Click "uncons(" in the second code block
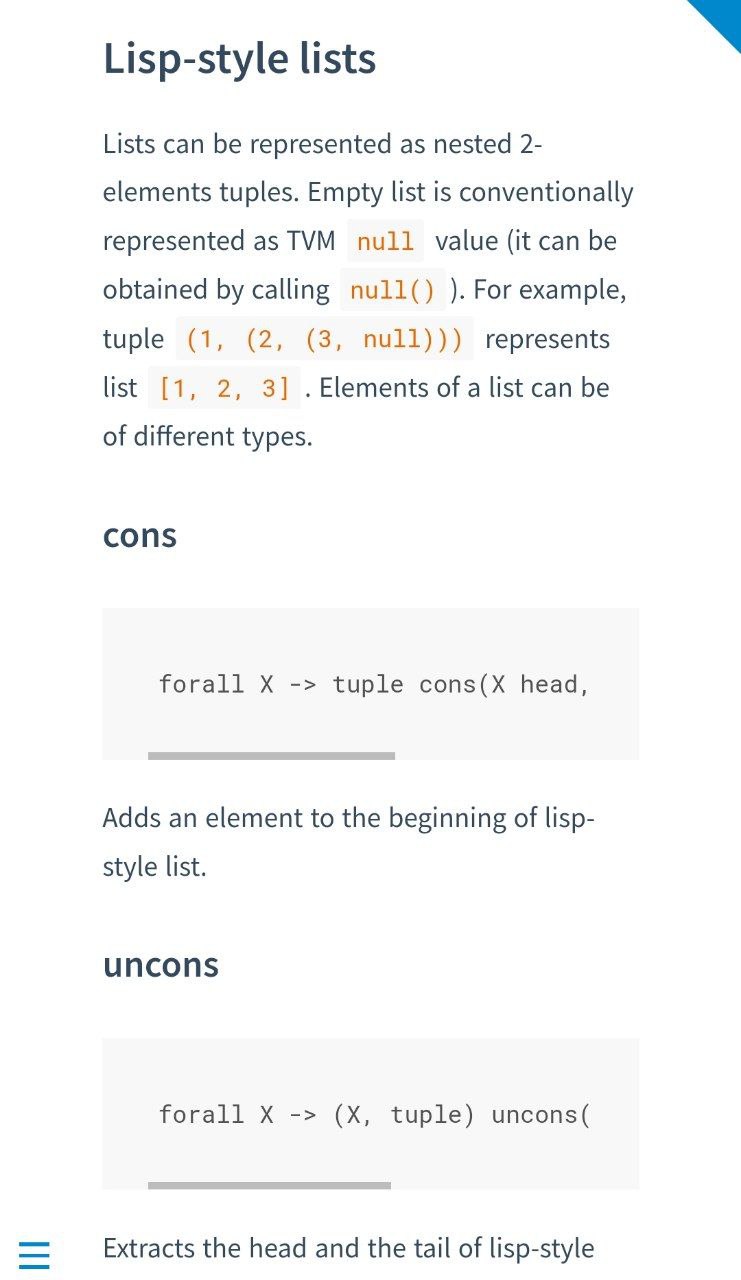This screenshot has width=741, height=1280. [541, 1115]
